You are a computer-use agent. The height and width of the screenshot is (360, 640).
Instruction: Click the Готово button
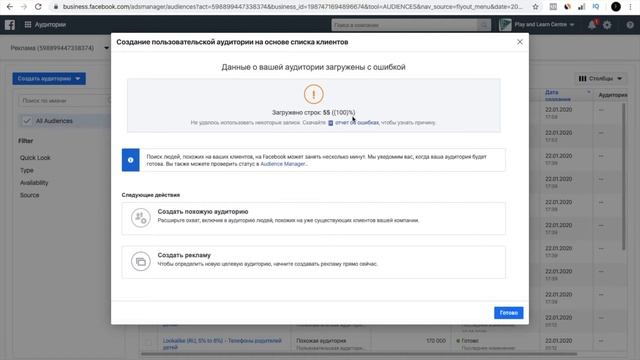(509, 313)
